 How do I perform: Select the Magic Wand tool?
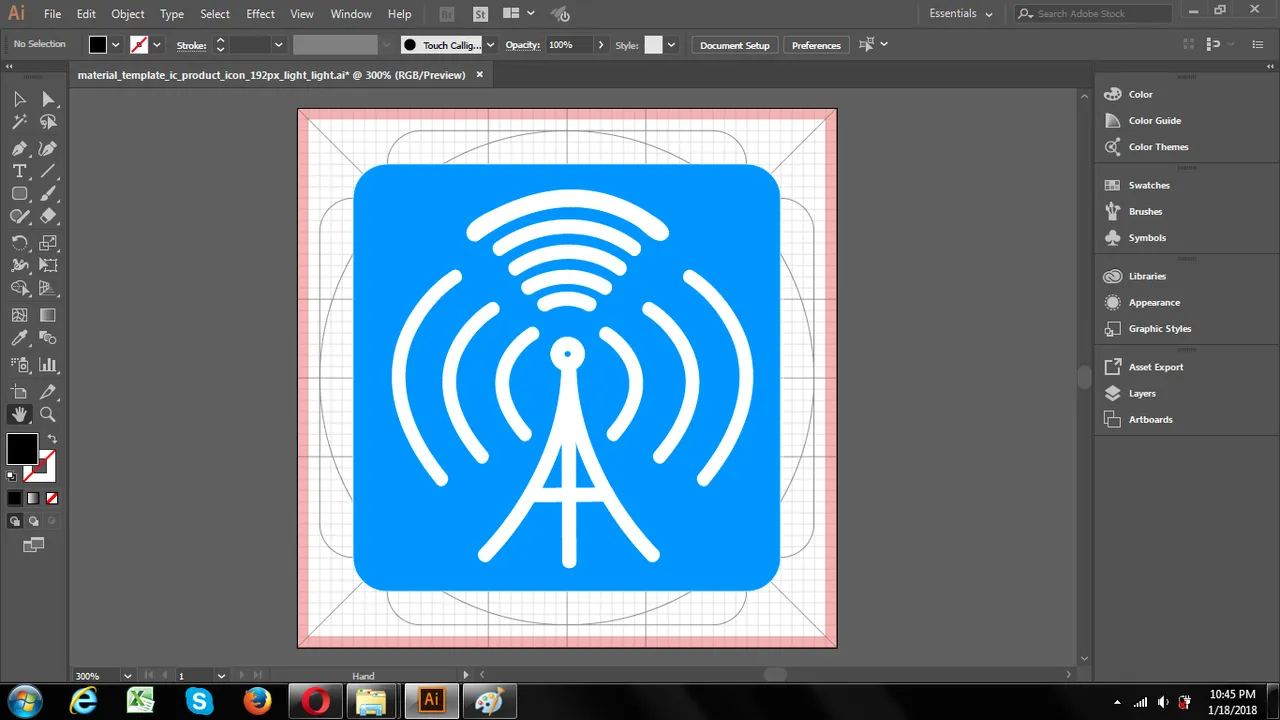point(19,122)
